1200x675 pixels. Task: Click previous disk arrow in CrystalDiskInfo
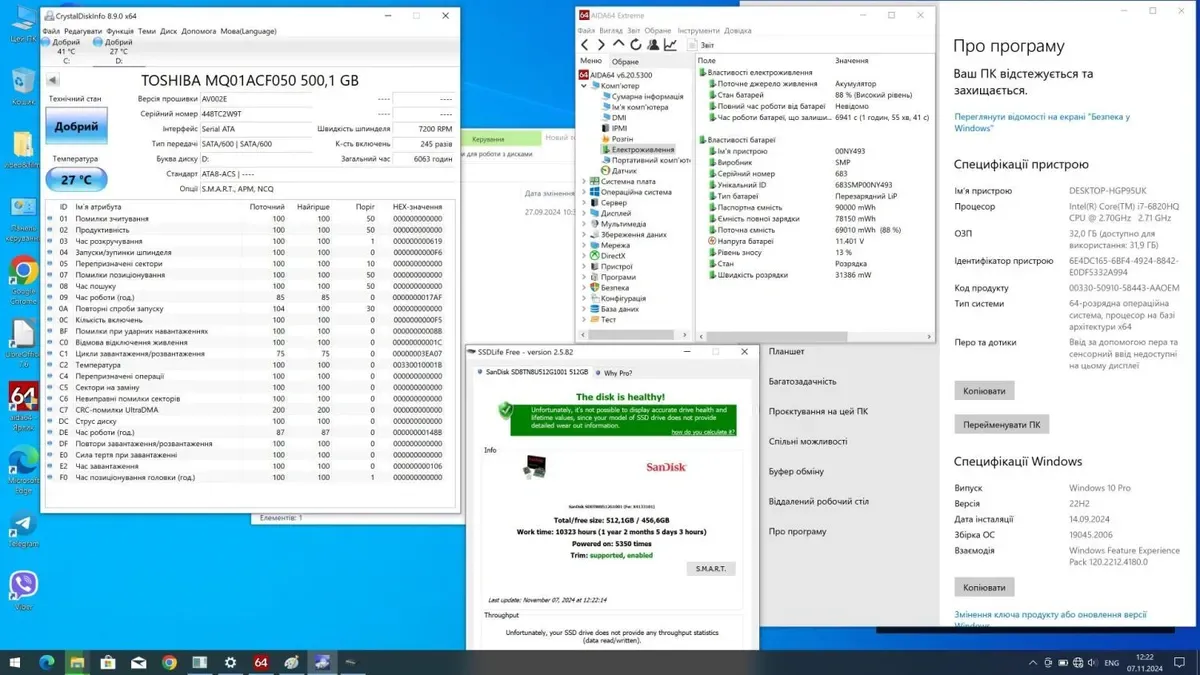[x=53, y=80]
